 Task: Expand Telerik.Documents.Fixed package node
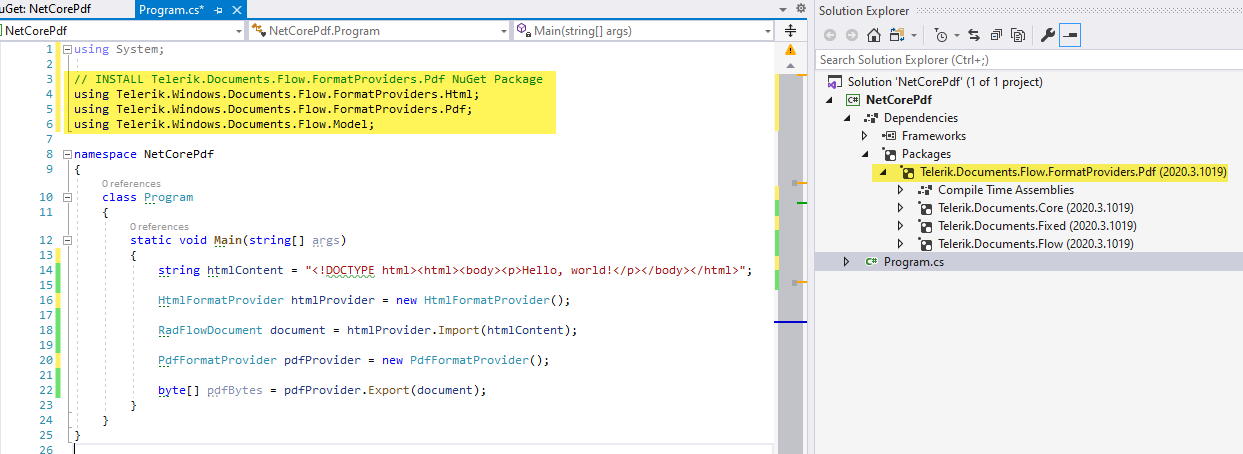[902, 226]
